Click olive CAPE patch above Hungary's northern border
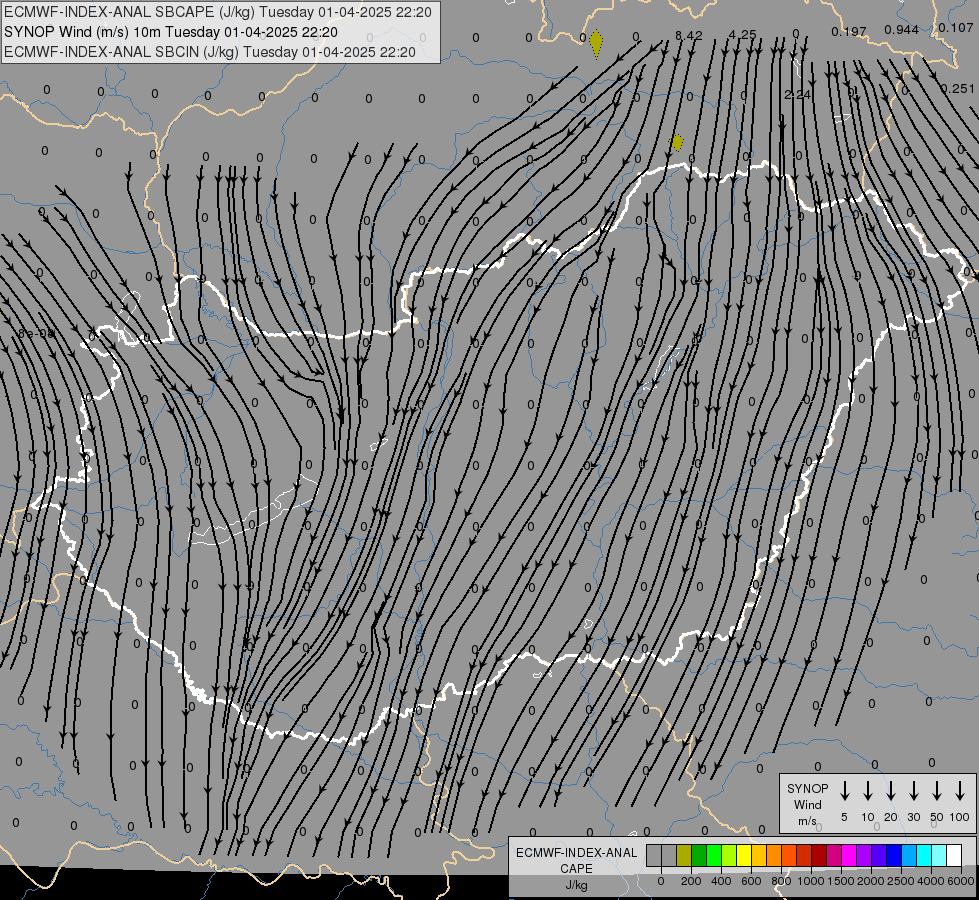979x900 pixels. [x=677, y=142]
